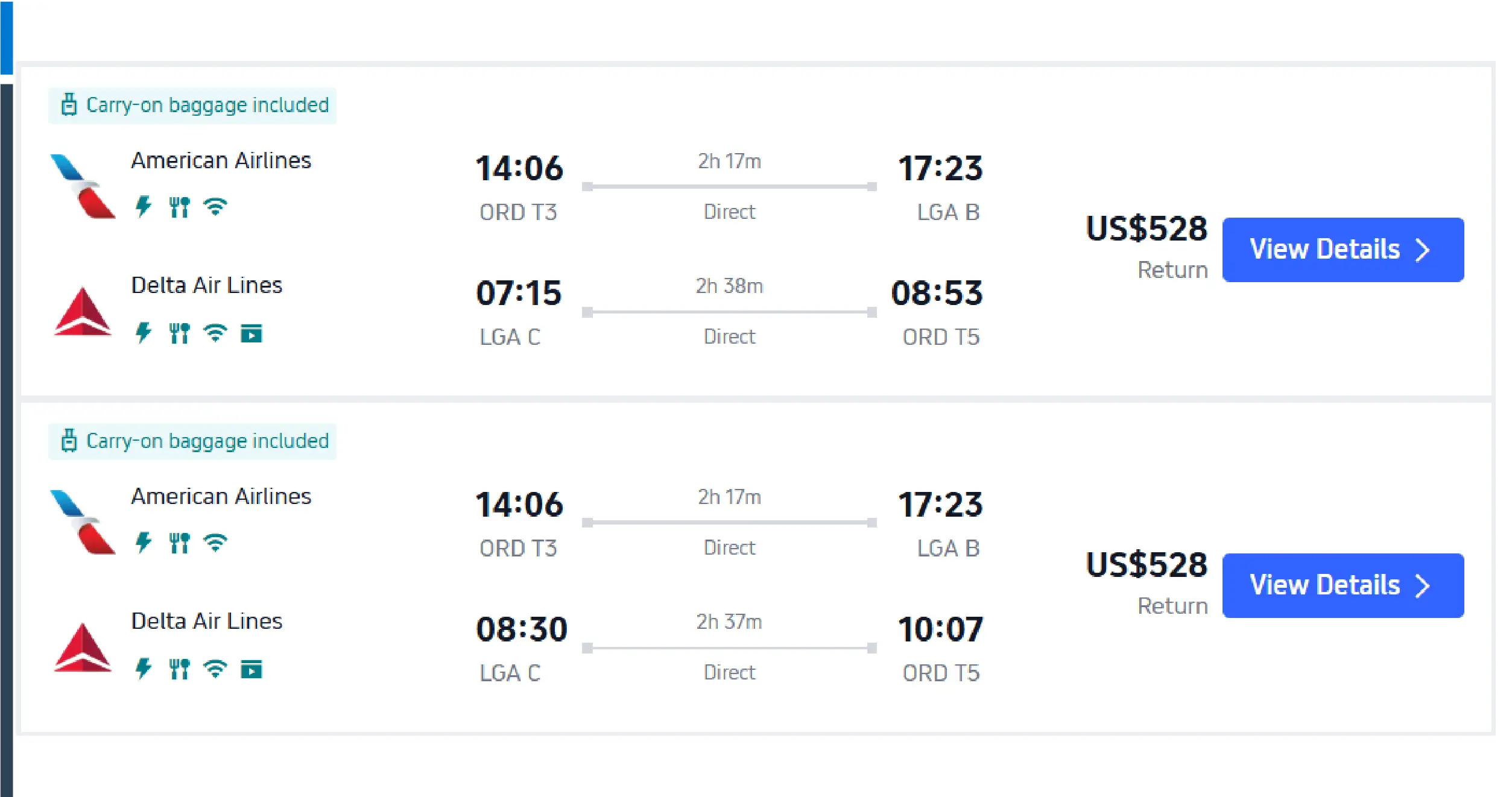This screenshot has width=1512, height=797.
Task: Click the Wi-Fi icon on the 08:30 Delta flight
Action: point(215,669)
